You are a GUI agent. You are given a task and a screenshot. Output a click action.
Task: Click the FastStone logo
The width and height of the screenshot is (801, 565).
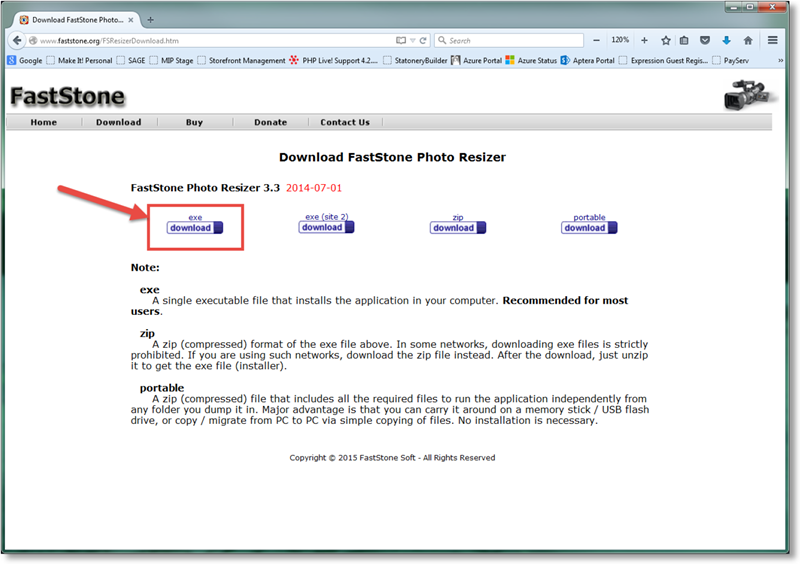point(67,96)
